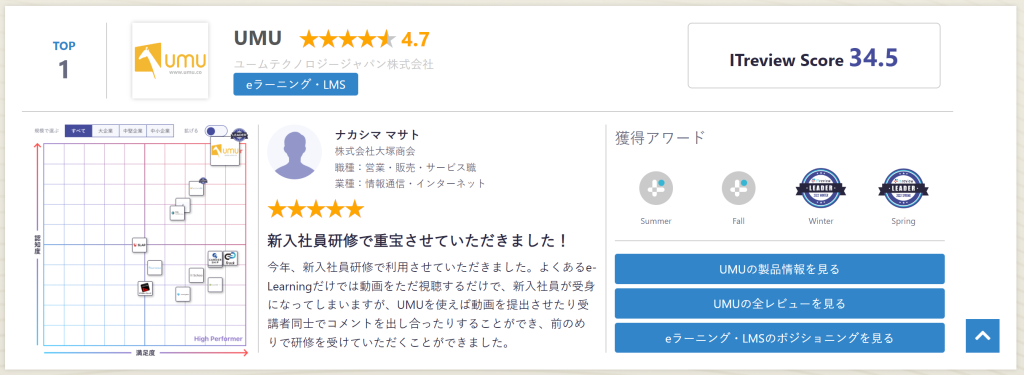Click reviewer avatar of ナカシマ マサト
Screen dimensions: 1024x375
click(x=295, y=152)
